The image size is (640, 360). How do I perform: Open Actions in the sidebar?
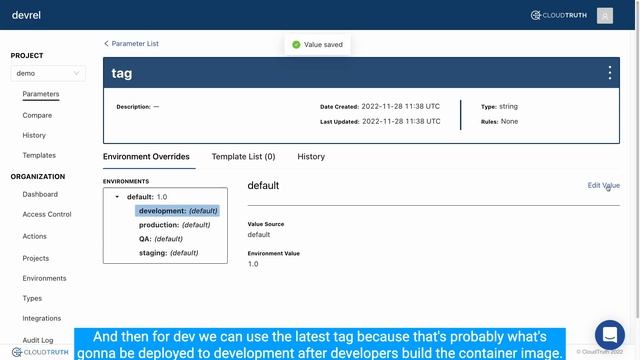tap(34, 236)
